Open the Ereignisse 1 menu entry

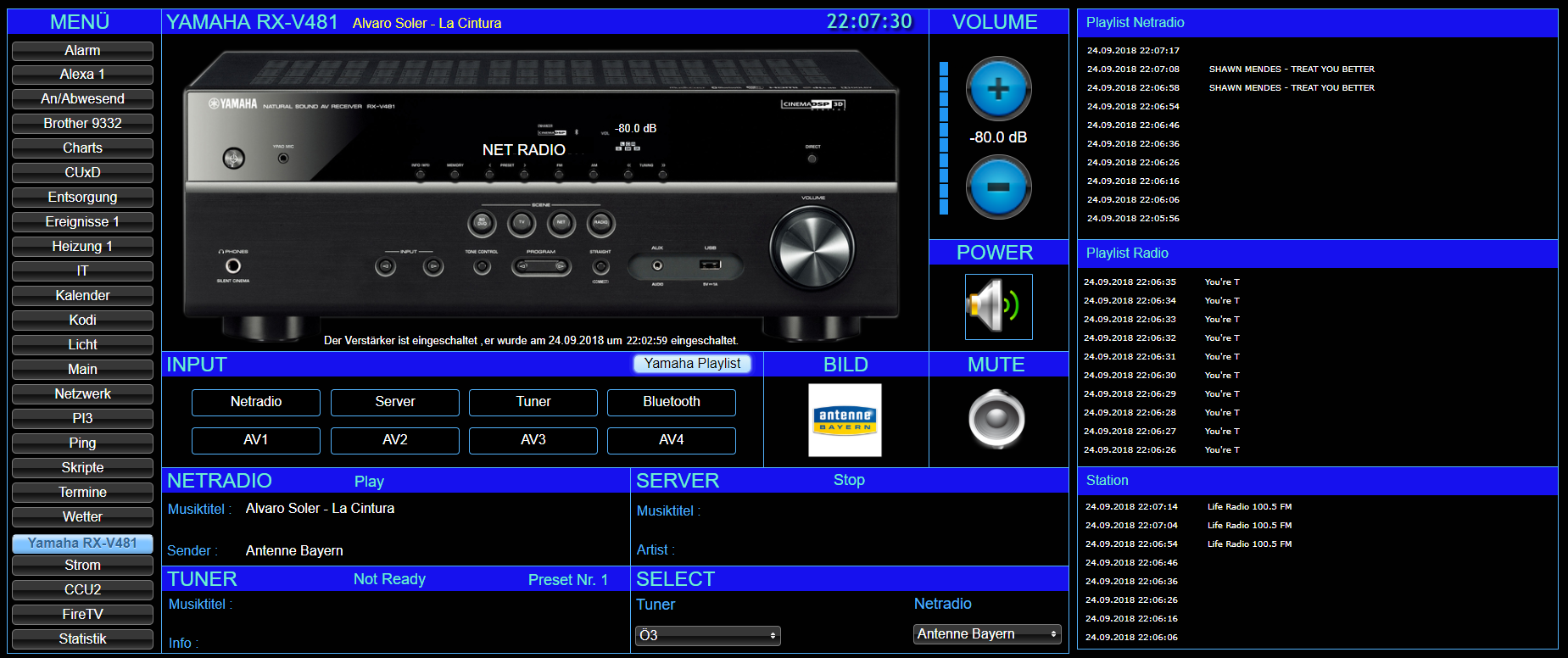(x=82, y=222)
